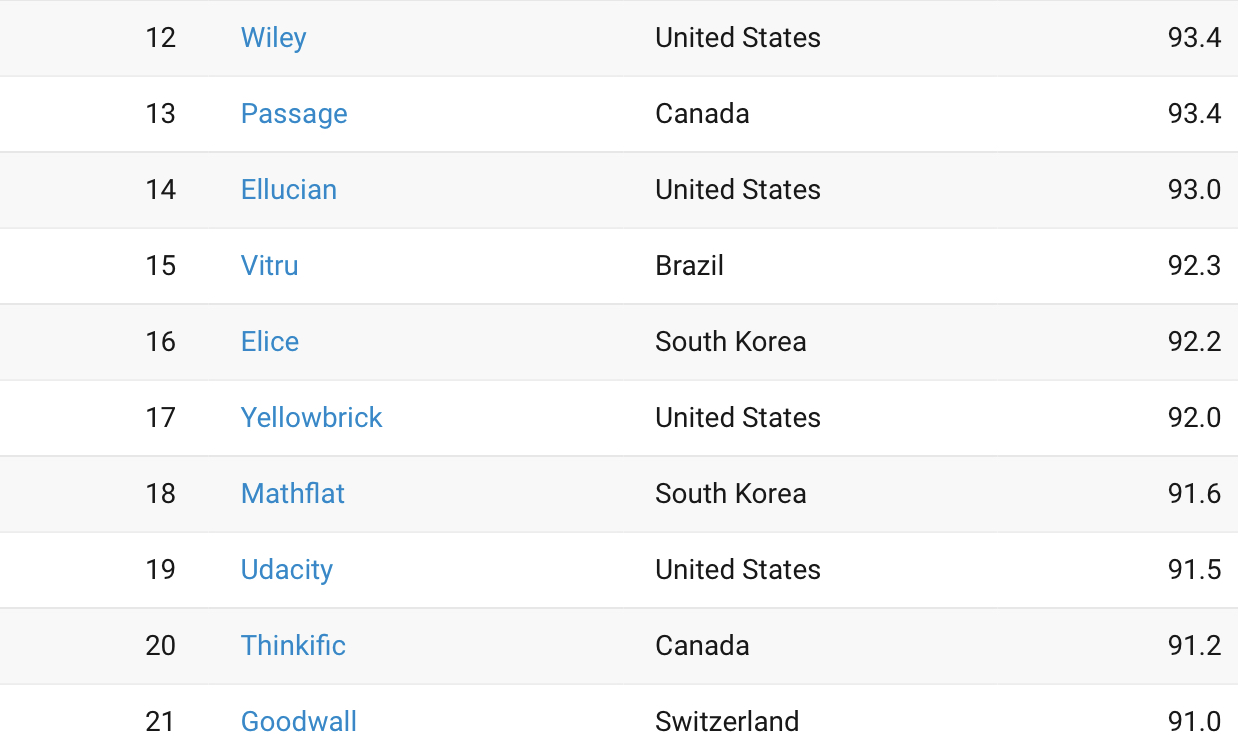This screenshot has height=752, width=1244.
Task: Open the Wiley company link
Action: pos(273,38)
